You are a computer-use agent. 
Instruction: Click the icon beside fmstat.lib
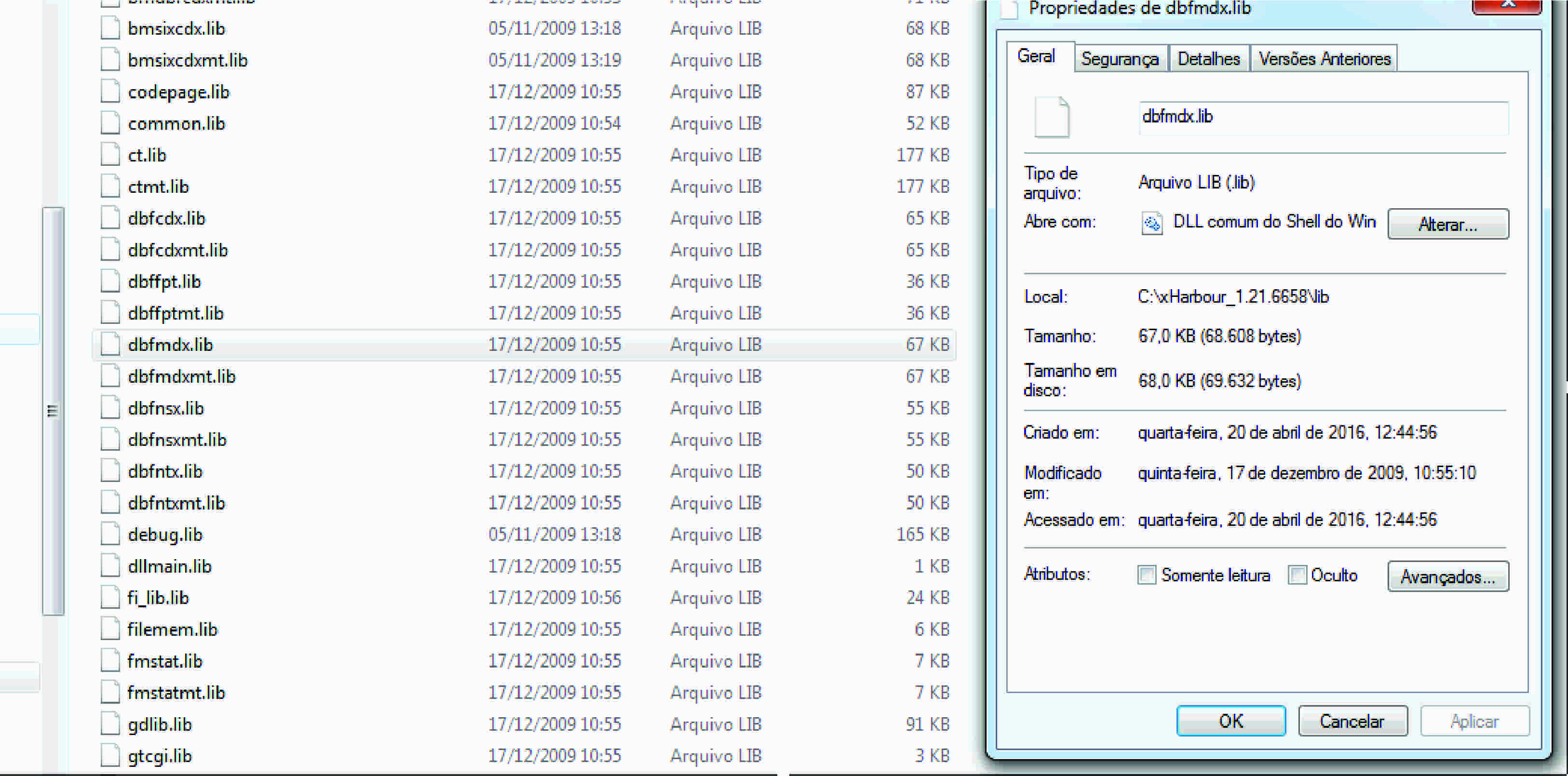point(110,661)
